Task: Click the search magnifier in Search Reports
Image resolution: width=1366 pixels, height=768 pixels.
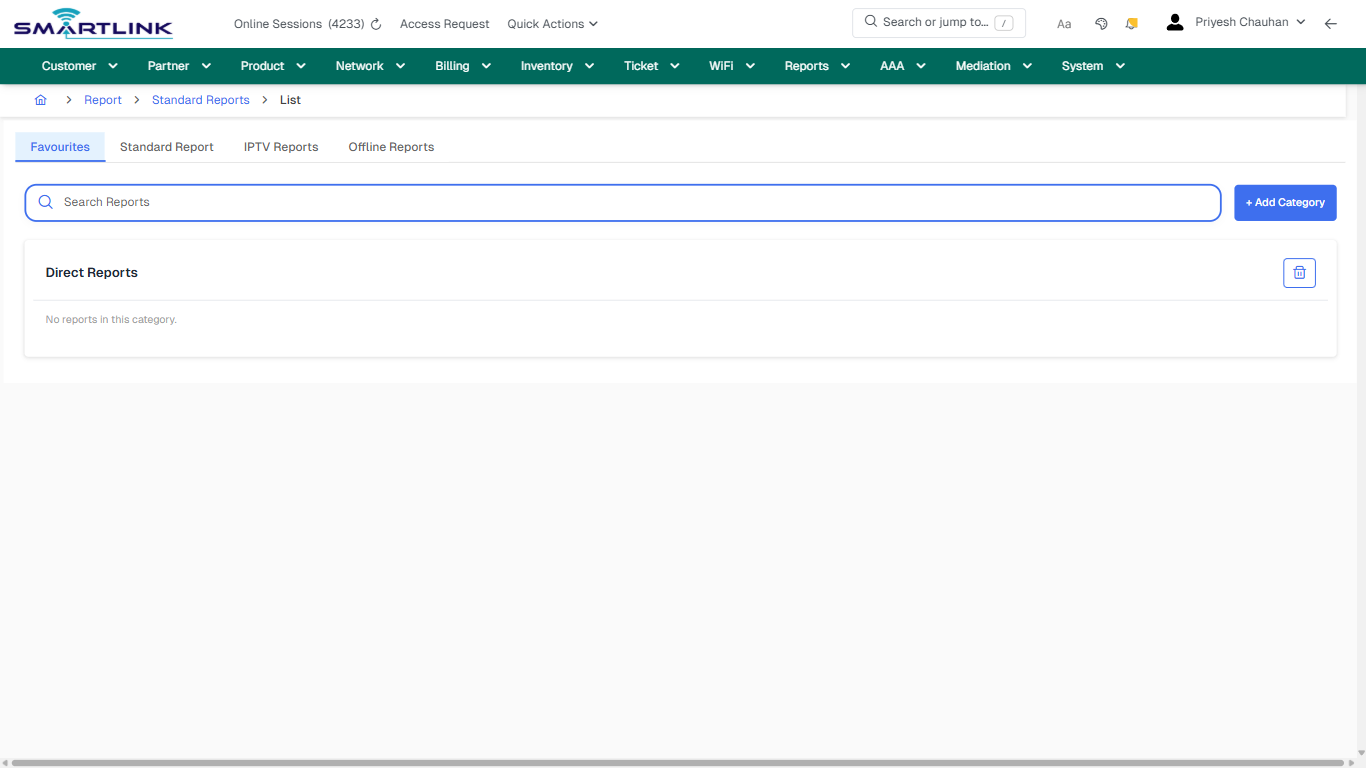Action: (x=45, y=202)
